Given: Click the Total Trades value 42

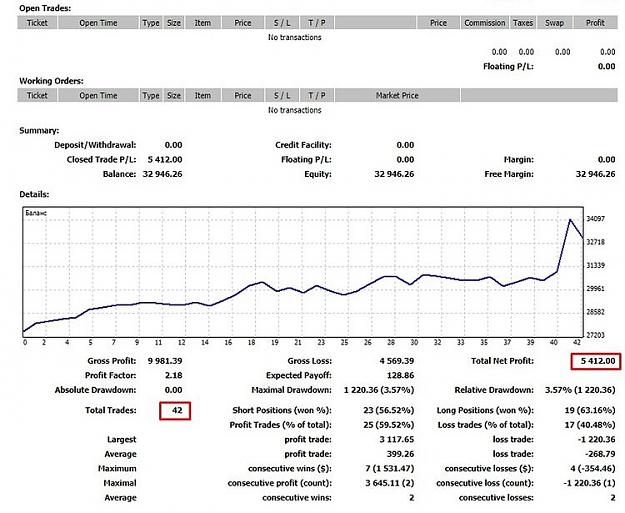Looking at the screenshot, I should point(177,411).
